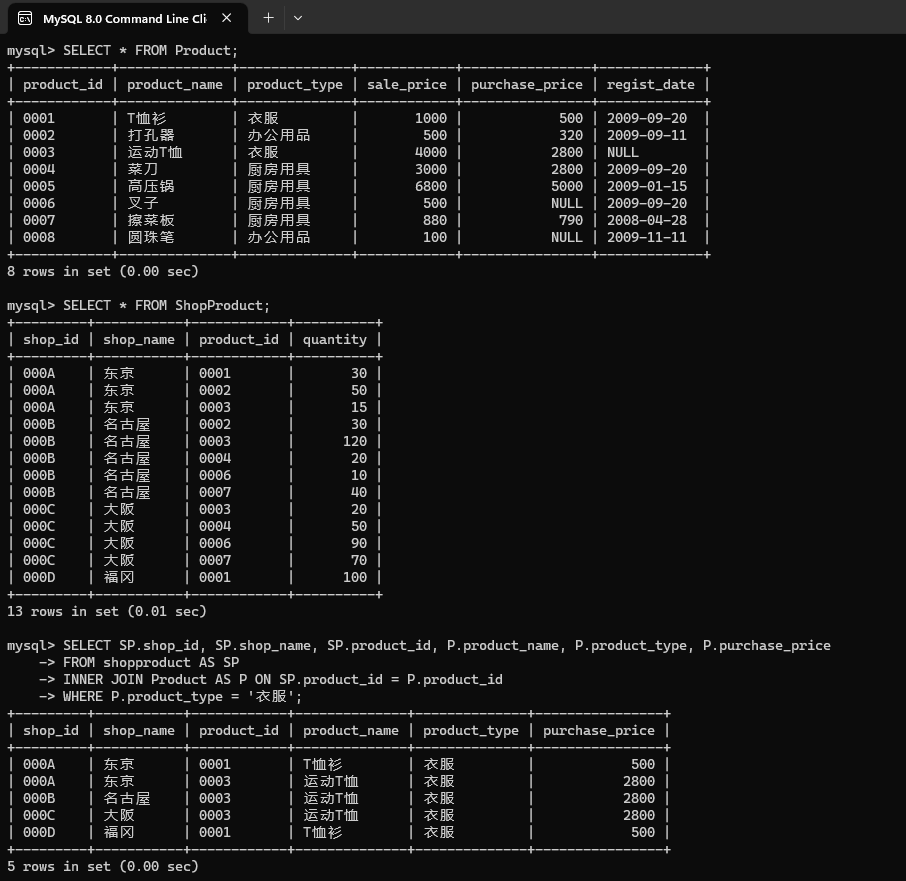This screenshot has width=906, height=881.
Task: Expand the new-tab profile dropdown chevron
Action: pyautogui.click(x=297, y=18)
